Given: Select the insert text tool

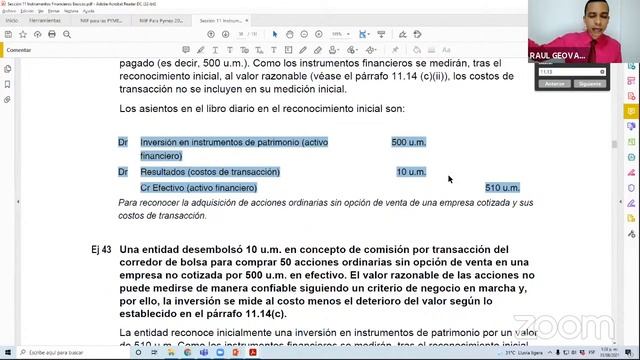Looking at the screenshot, I should pos(259,50).
